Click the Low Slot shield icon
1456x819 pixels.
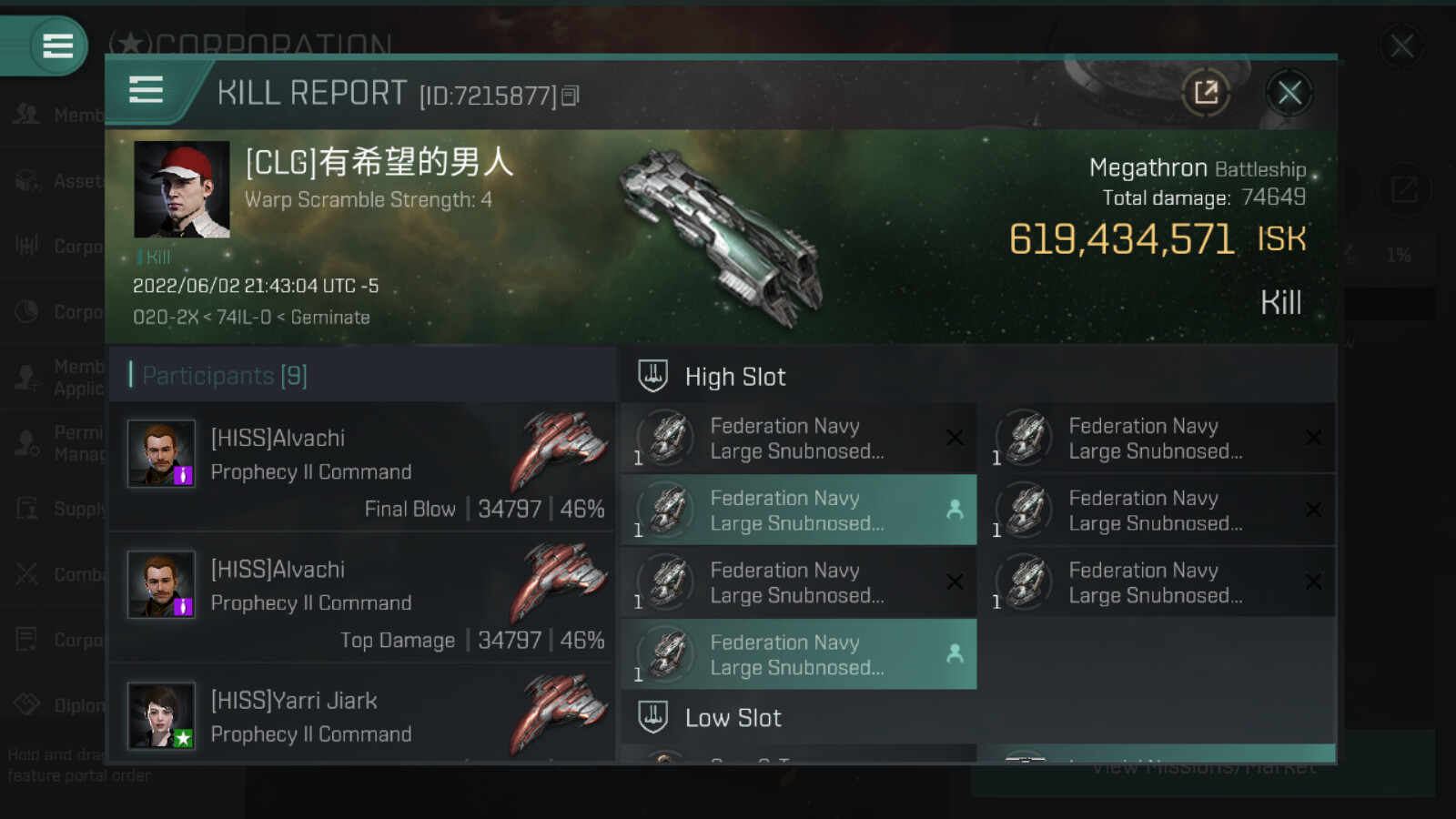[652, 717]
